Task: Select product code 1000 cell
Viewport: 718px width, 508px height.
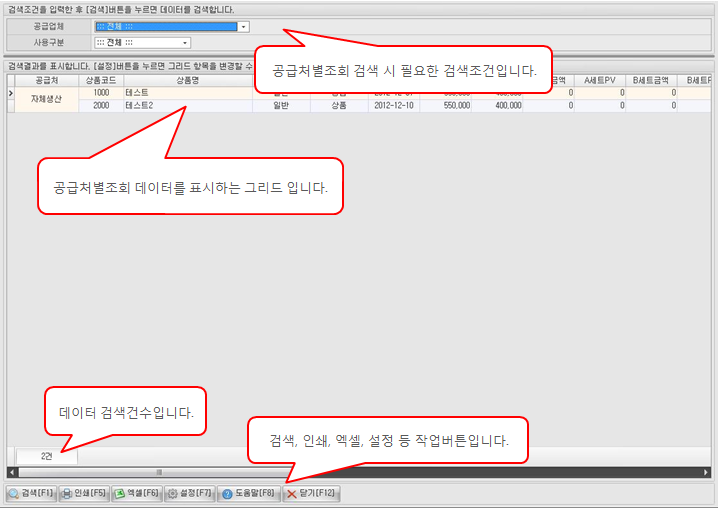Action: (101, 93)
